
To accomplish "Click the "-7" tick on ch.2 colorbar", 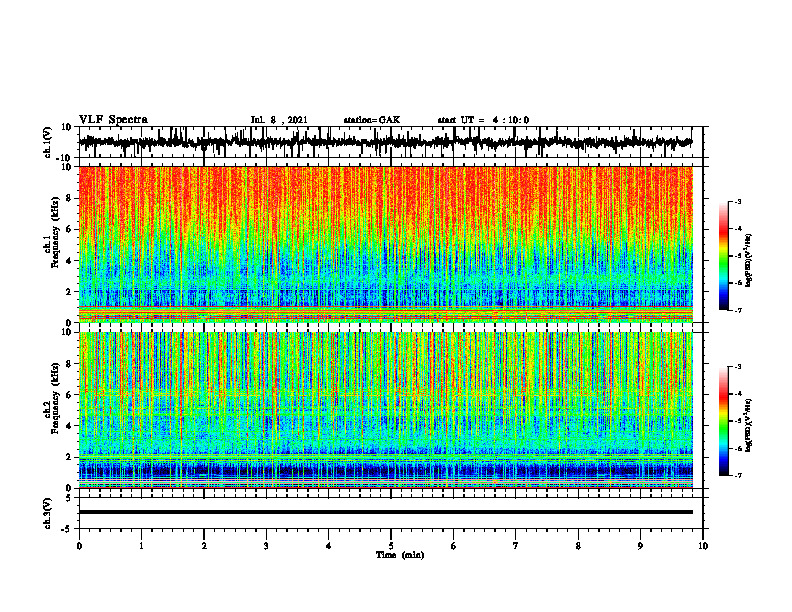I will click(x=737, y=475).
